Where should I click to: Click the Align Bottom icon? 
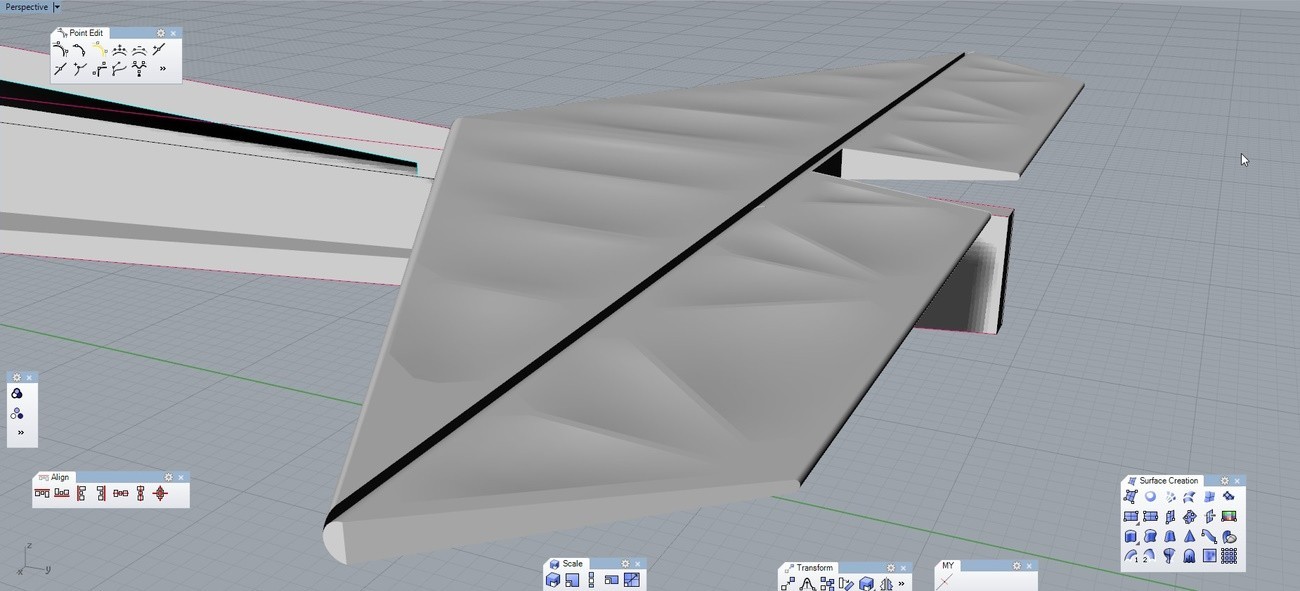pos(62,493)
